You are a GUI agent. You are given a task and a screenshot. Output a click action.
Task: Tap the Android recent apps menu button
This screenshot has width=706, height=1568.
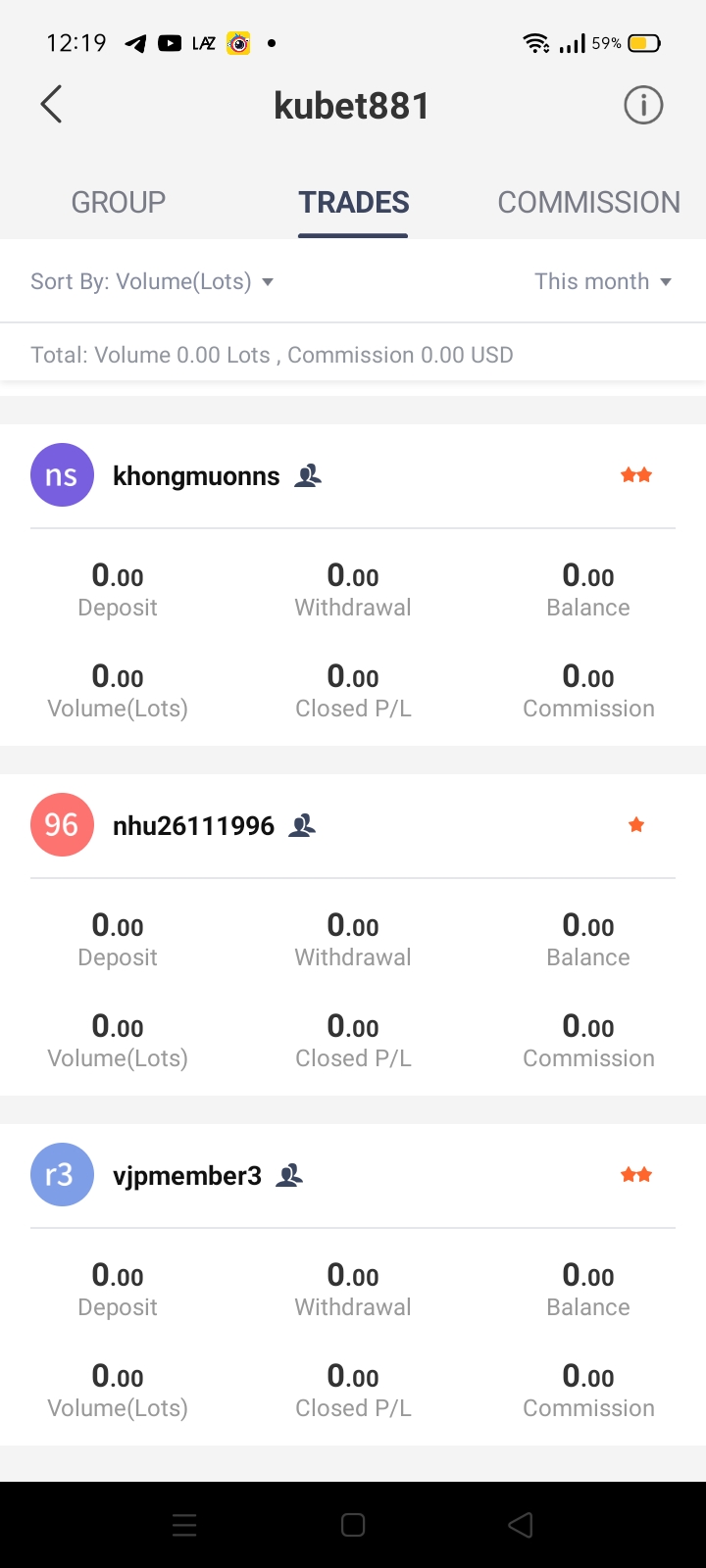[184, 1525]
